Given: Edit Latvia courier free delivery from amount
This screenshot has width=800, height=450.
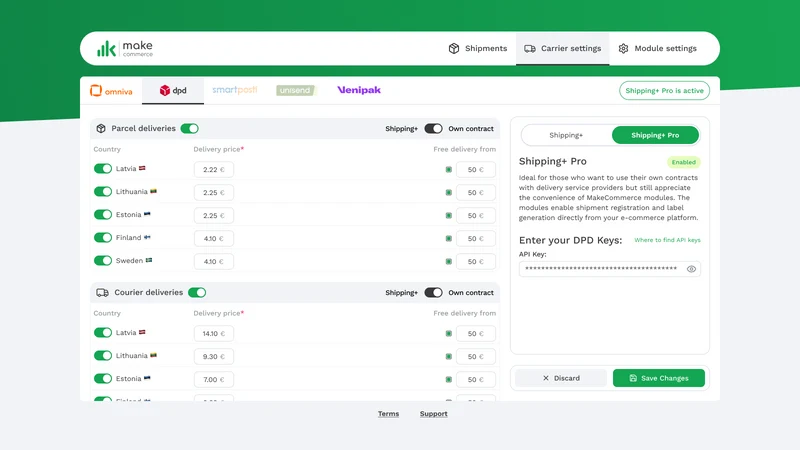Looking at the screenshot, I should [476, 333].
